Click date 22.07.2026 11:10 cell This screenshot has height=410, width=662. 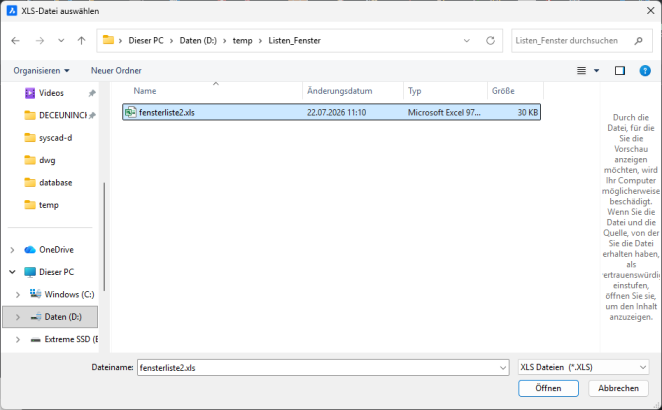(x=336, y=113)
